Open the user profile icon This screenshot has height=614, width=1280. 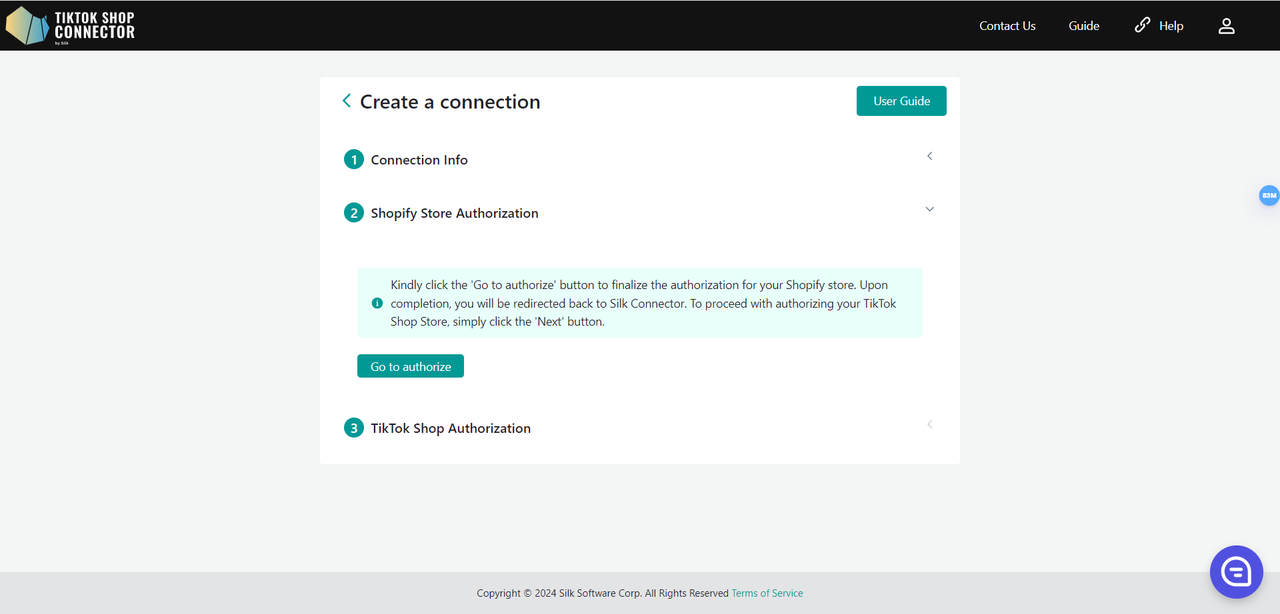[x=1226, y=26]
